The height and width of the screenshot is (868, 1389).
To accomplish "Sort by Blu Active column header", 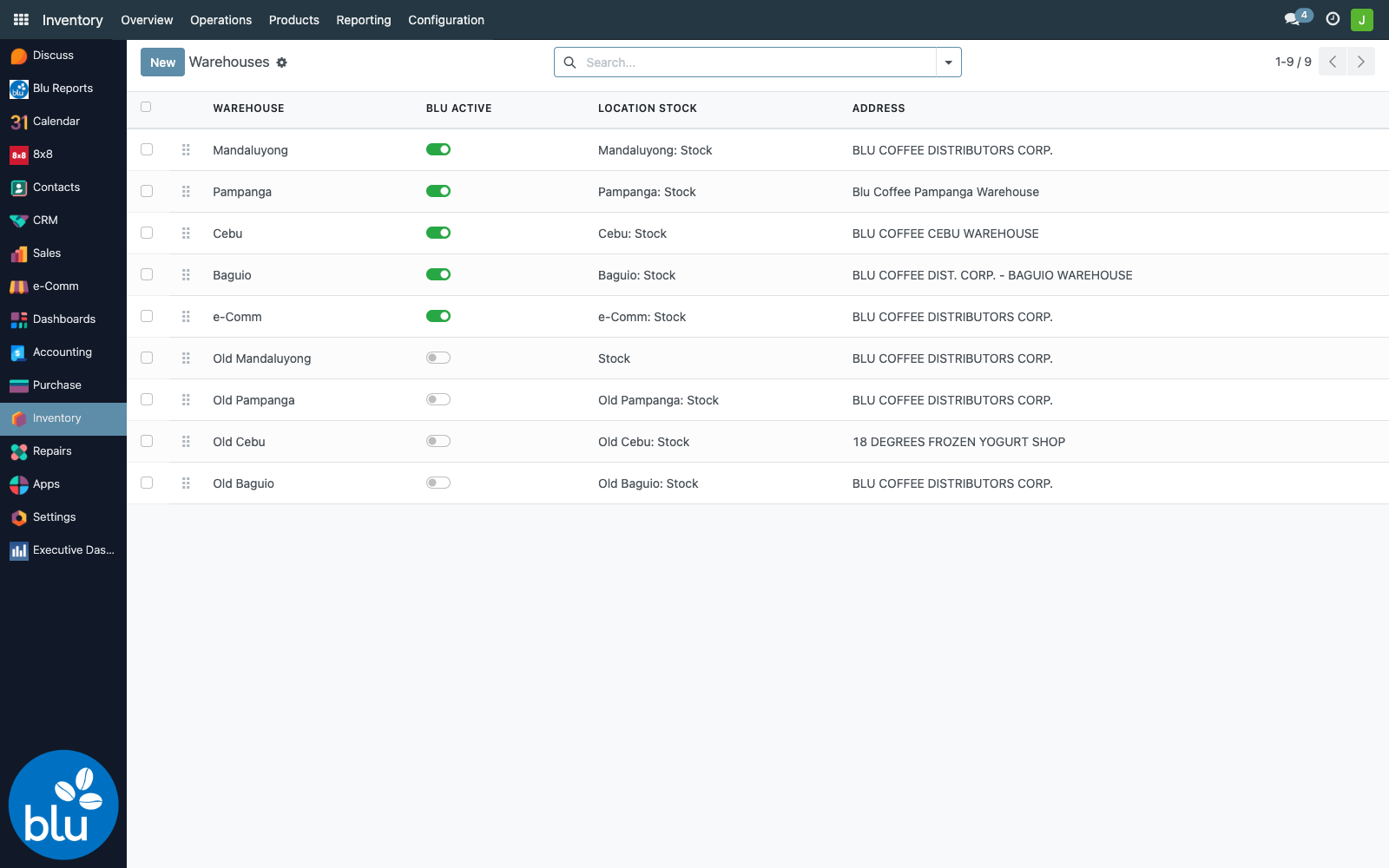I will tap(459, 108).
